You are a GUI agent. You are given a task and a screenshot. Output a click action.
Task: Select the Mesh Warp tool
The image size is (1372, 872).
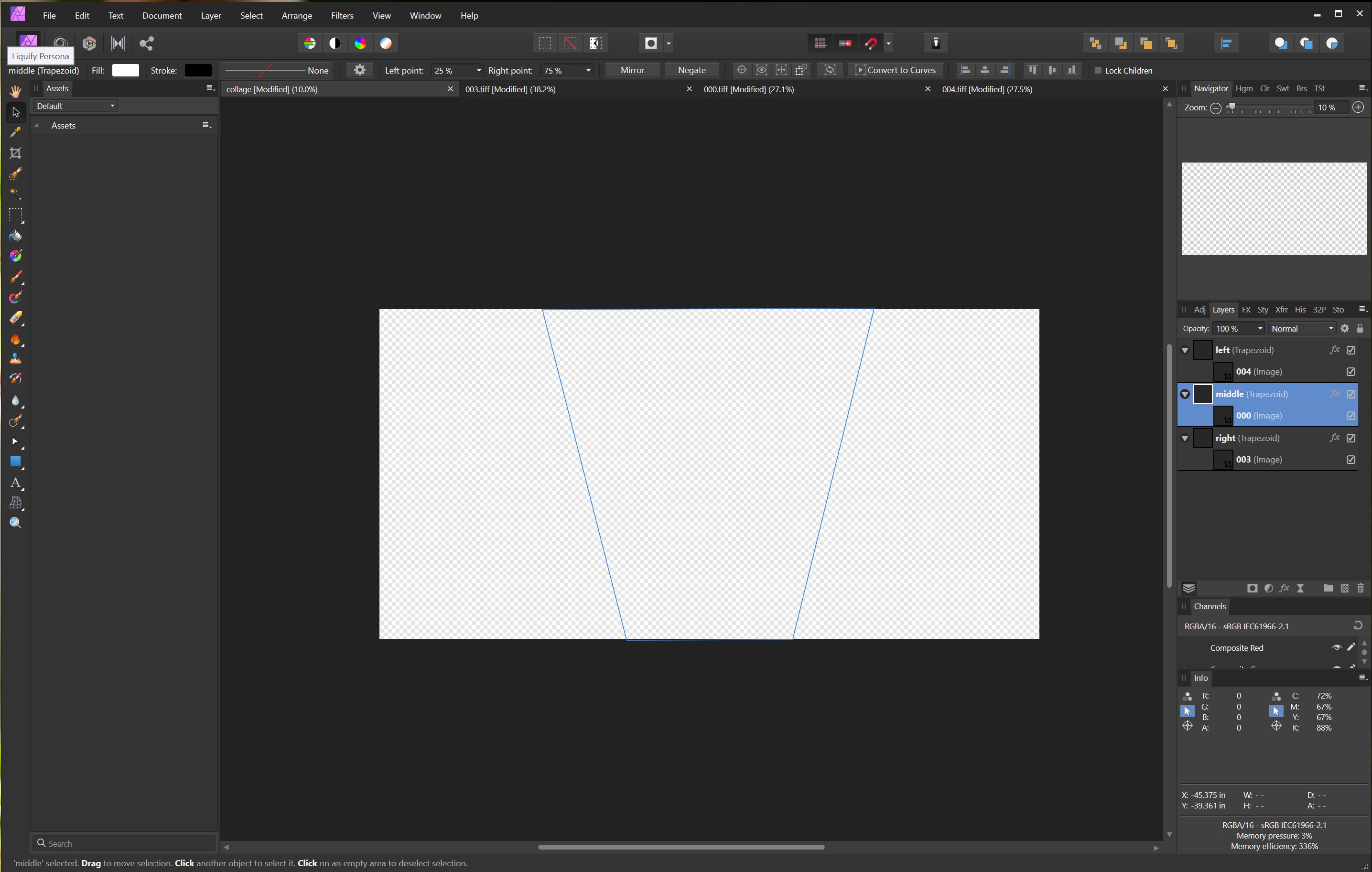click(x=15, y=504)
